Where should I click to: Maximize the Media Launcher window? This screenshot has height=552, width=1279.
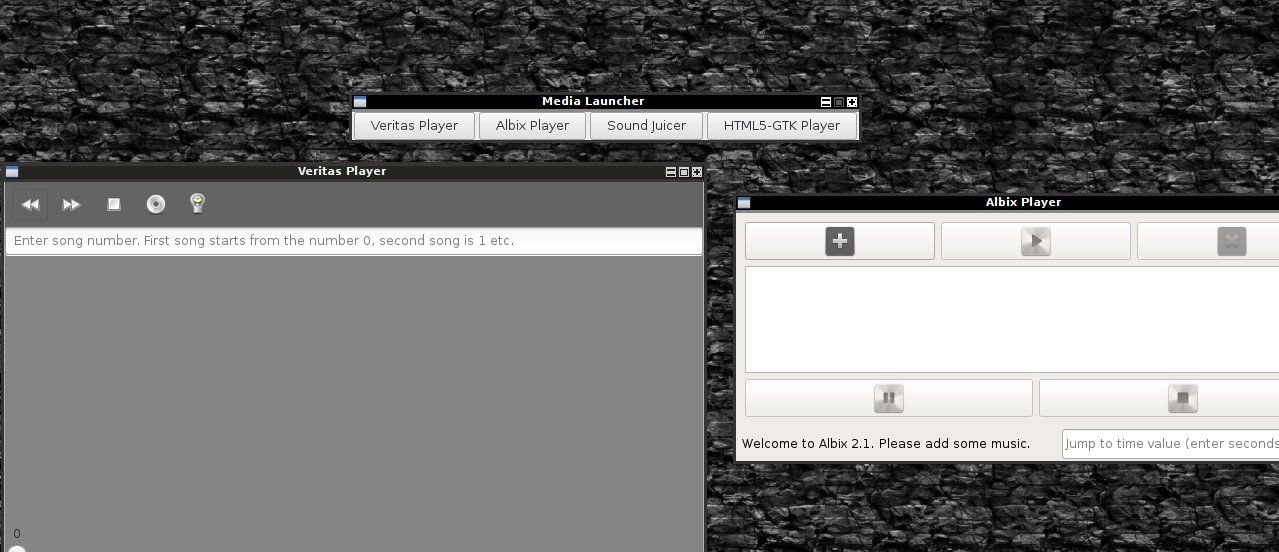[839, 102]
